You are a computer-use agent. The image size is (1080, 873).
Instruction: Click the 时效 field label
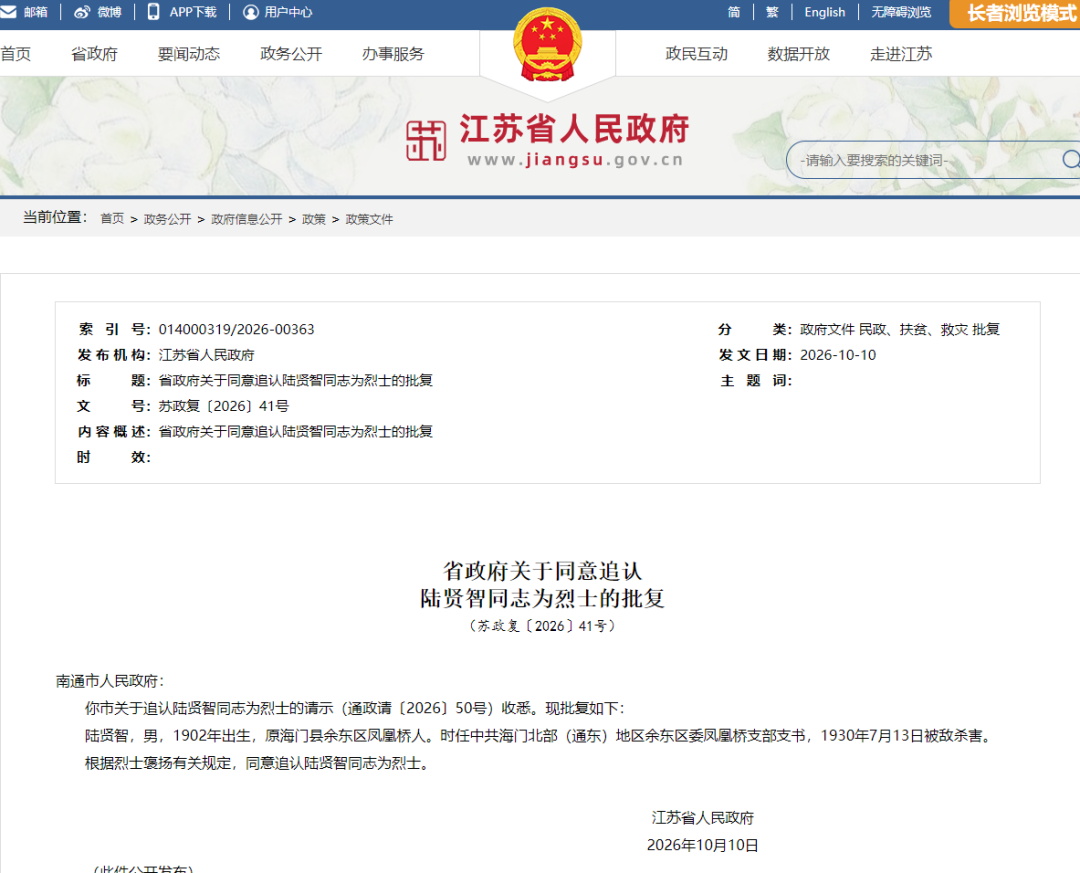tap(114, 457)
